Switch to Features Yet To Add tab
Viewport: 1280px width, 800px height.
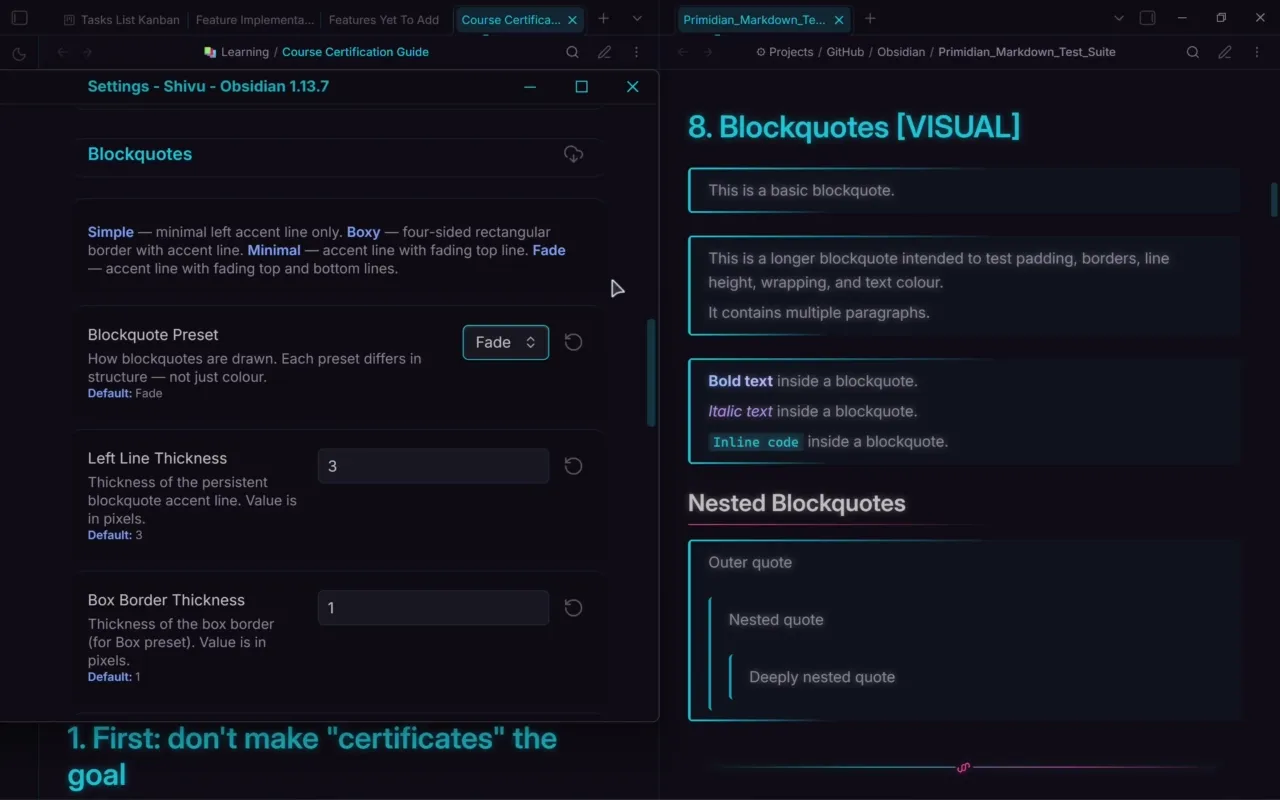(x=384, y=19)
